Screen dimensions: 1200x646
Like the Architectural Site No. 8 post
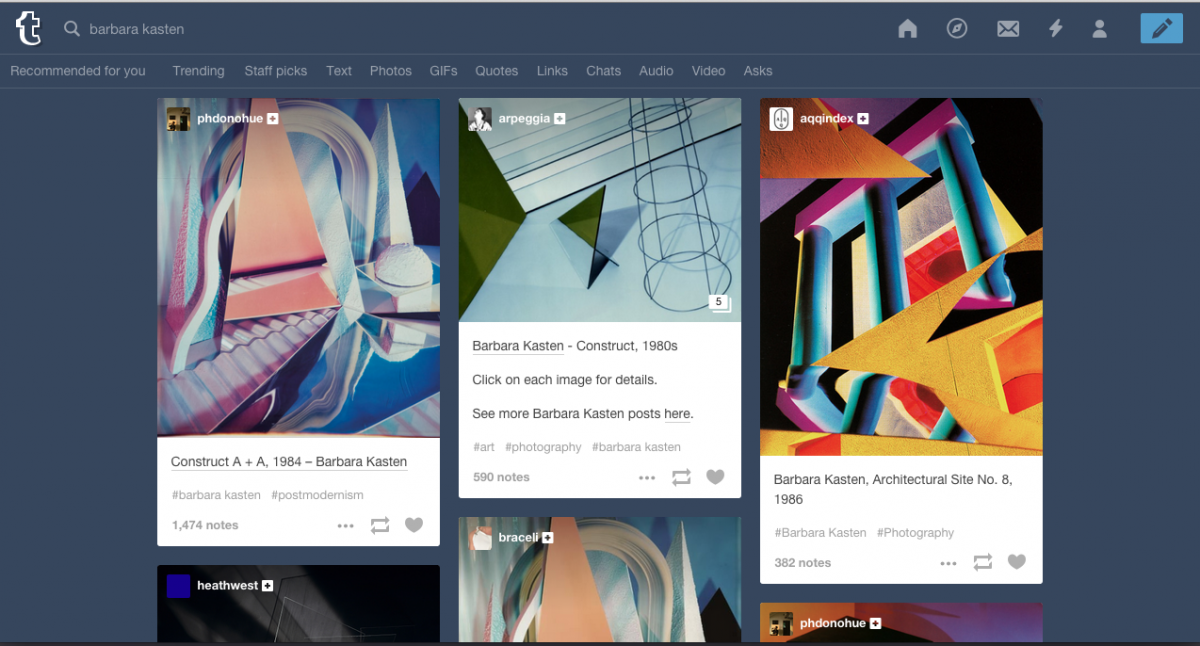[1017, 562]
